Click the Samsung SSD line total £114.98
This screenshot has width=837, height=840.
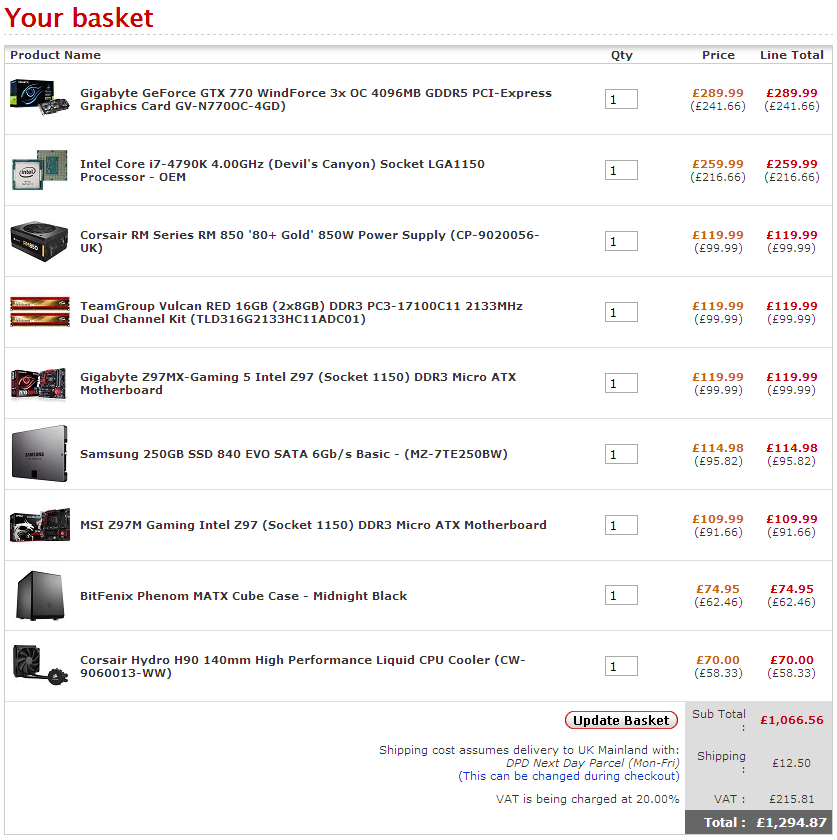(791, 448)
